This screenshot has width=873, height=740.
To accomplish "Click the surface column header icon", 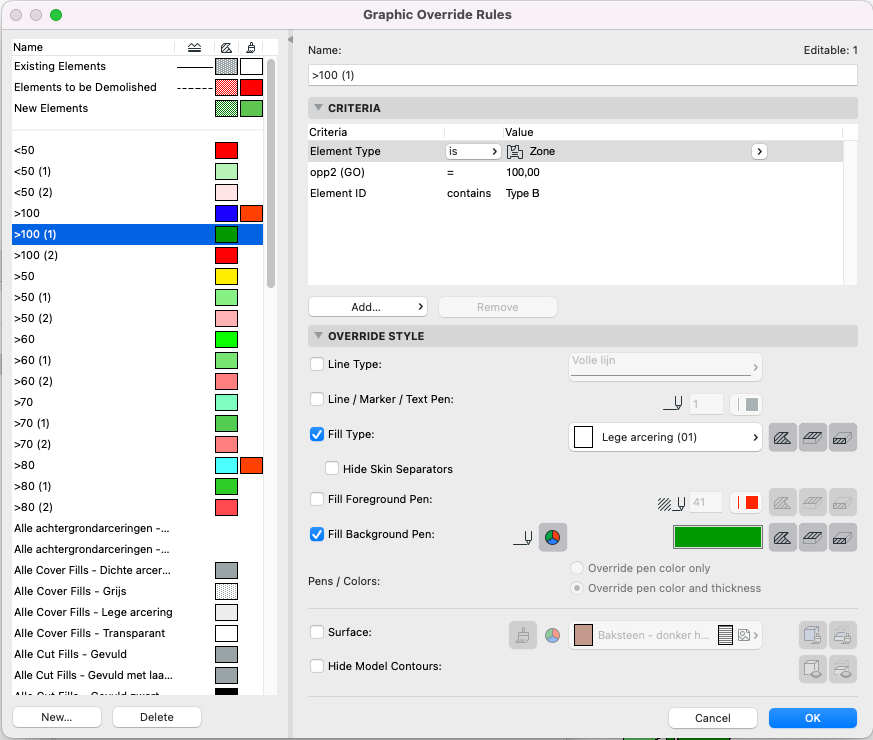I will coord(251,47).
